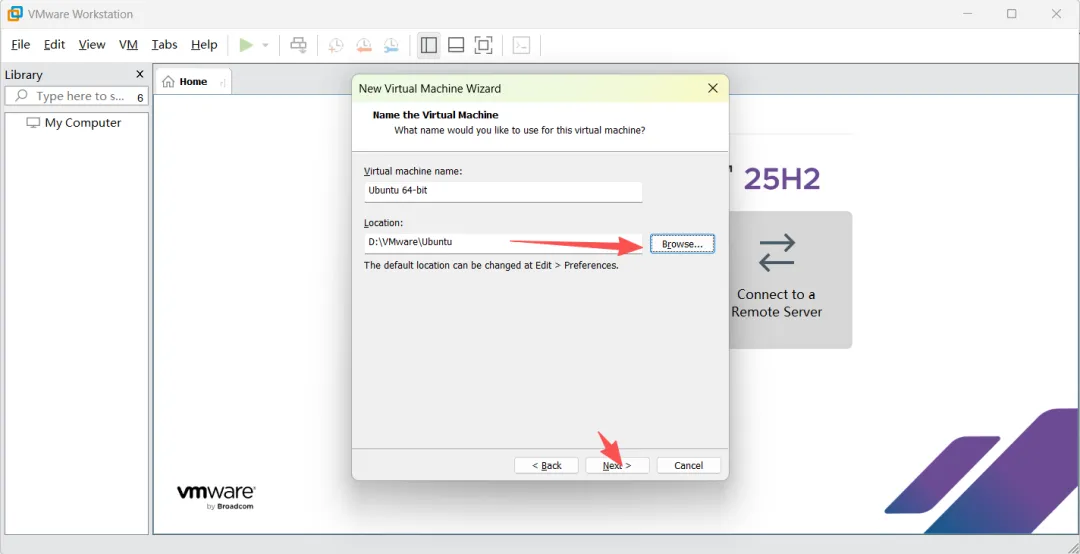1080x554 pixels.
Task: Open the VM menu
Action: [128, 45]
